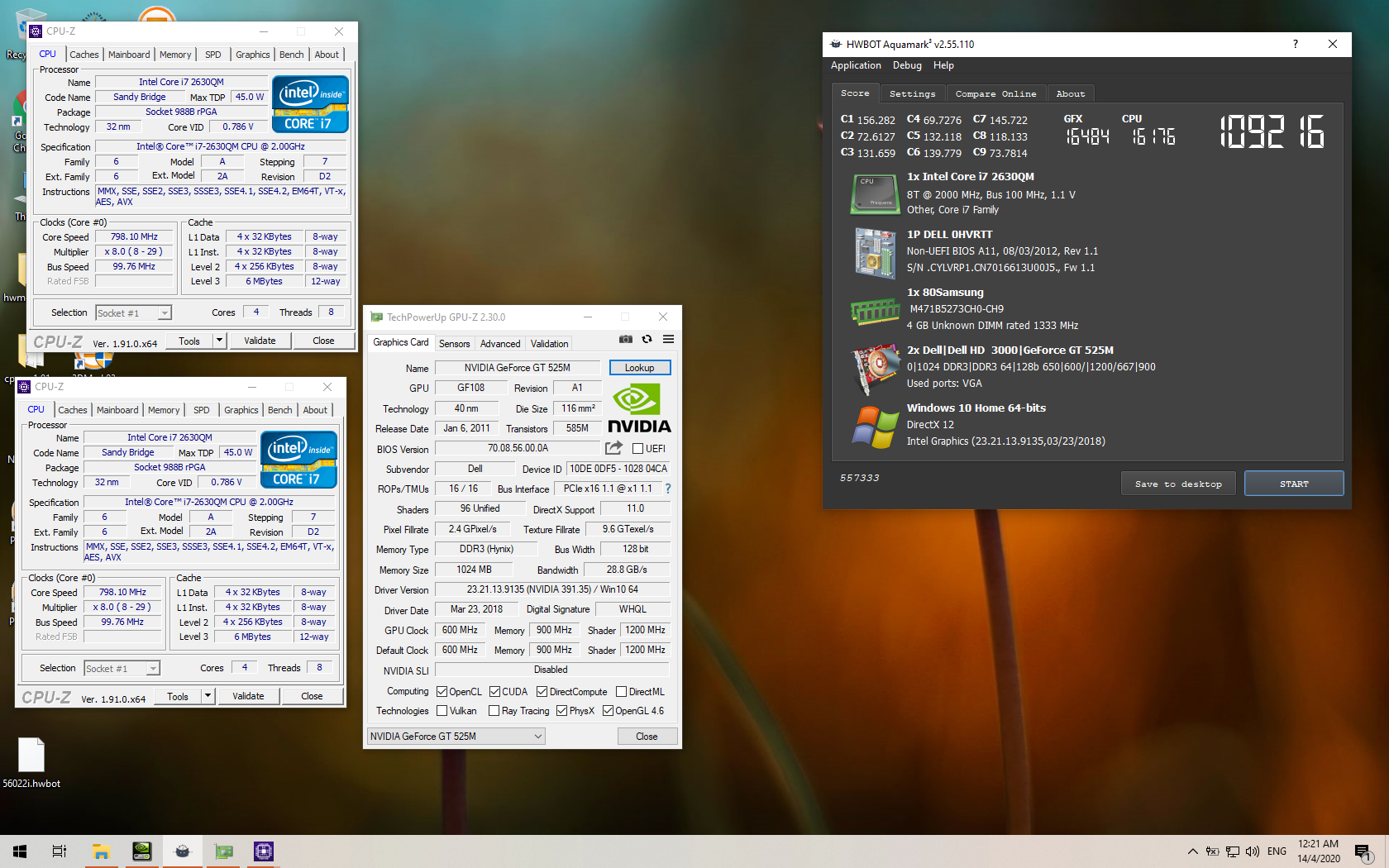Toggle the UEFI checkbox in GPU-Z

click(x=637, y=449)
